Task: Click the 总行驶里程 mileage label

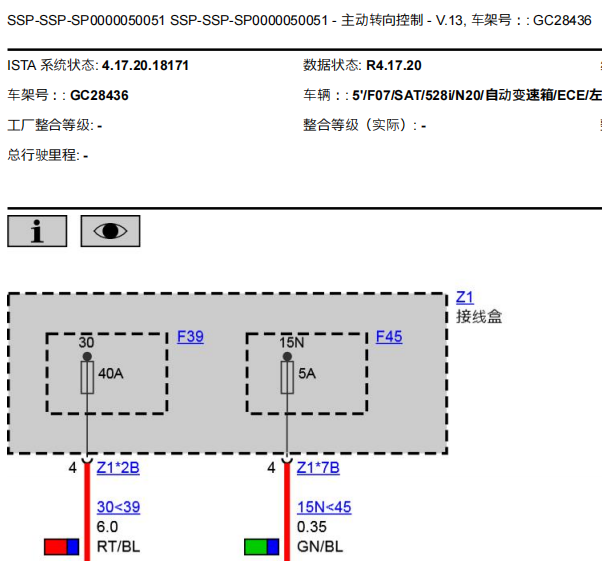Action: pyautogui.click(x=43, y=155)
